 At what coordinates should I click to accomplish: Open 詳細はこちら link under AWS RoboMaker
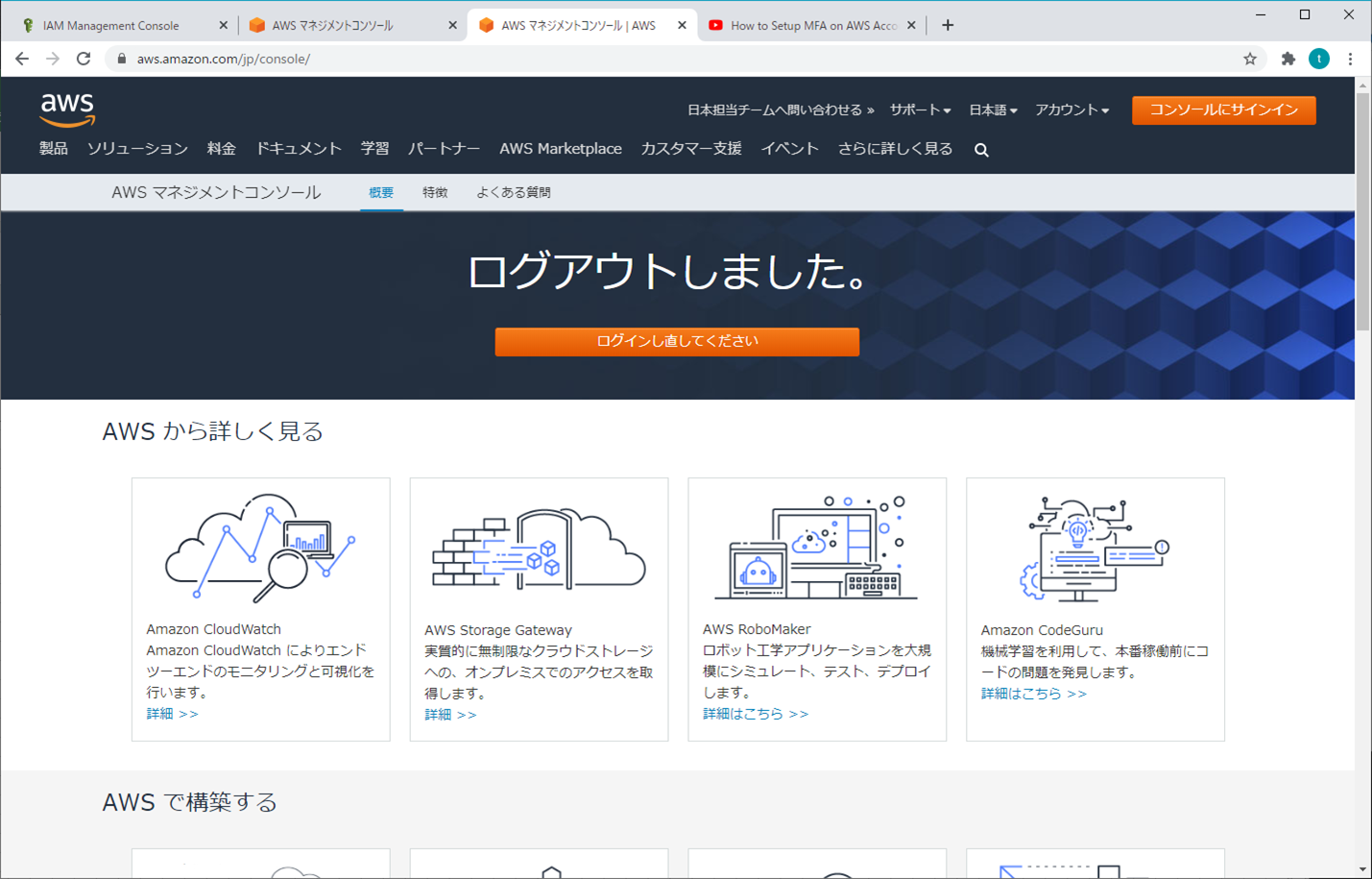pos(756,714)
